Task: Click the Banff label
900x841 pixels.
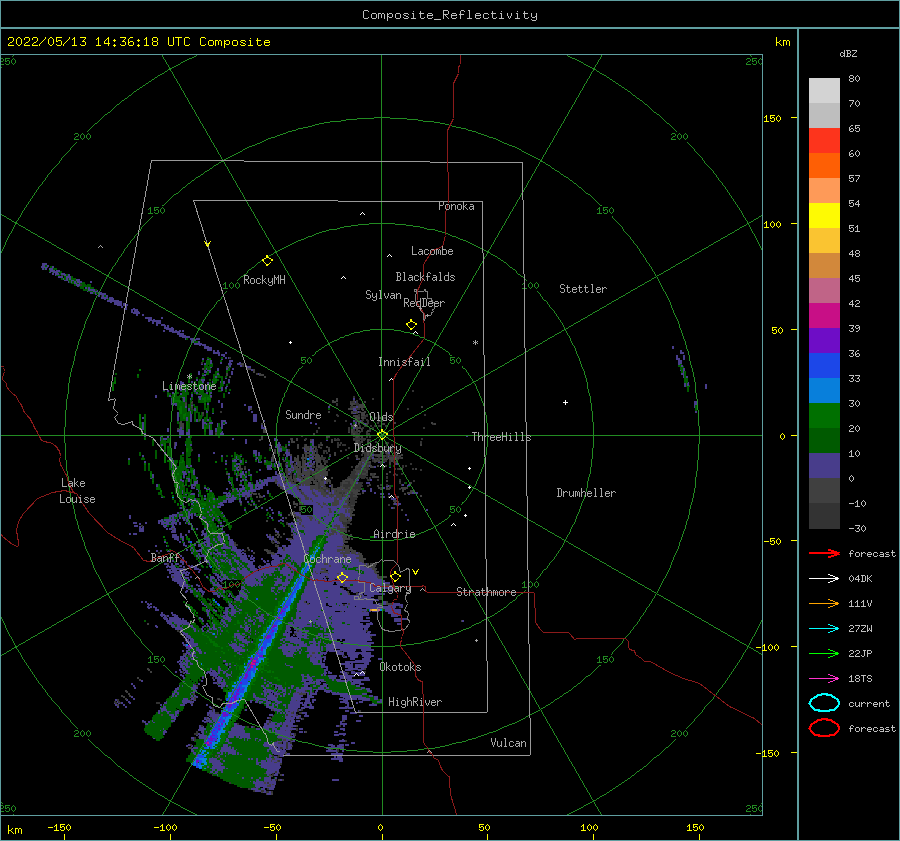Action: pyautogui.click(x=165, y=558)
